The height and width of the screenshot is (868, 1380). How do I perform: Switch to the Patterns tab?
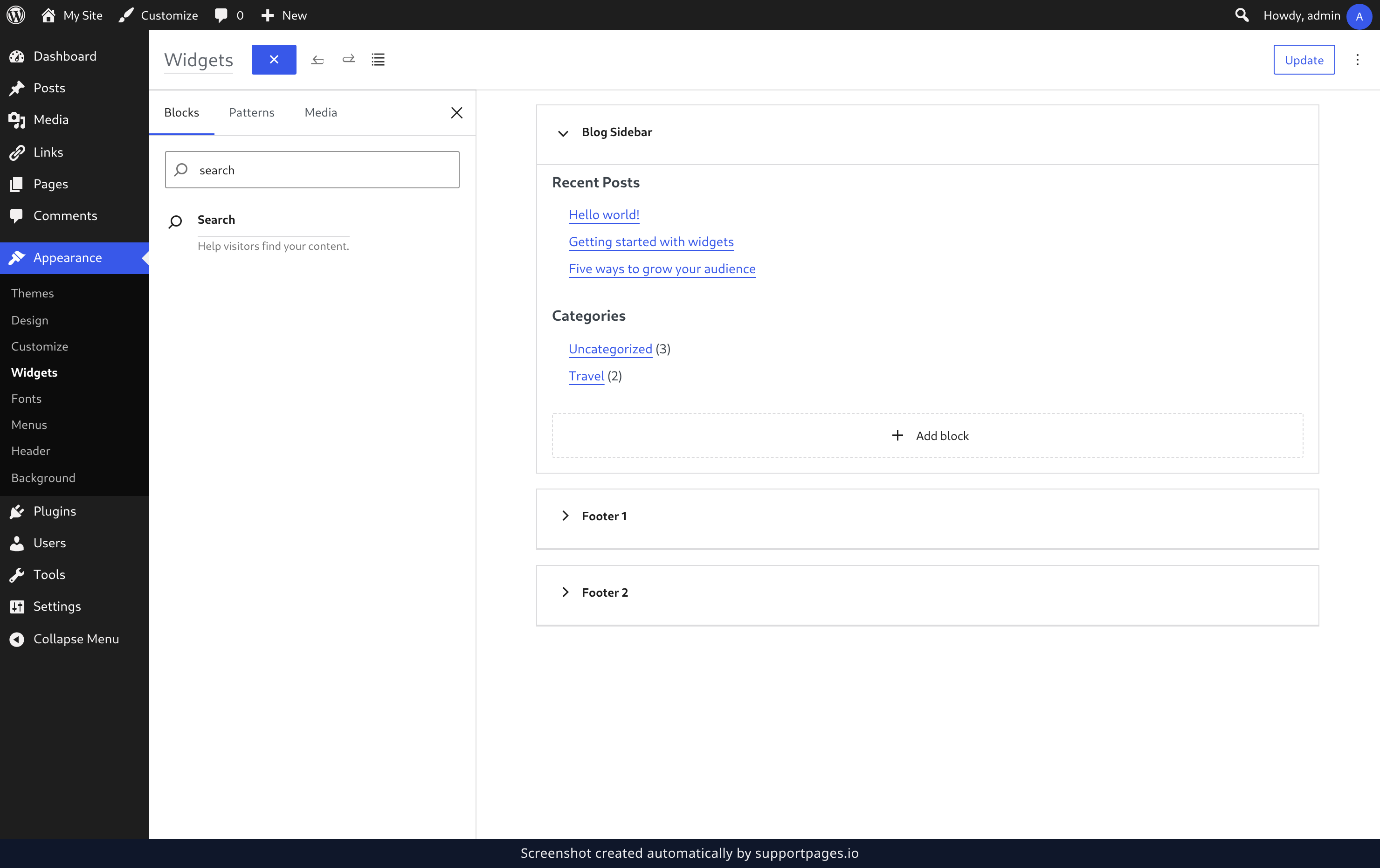click(252, 113)
